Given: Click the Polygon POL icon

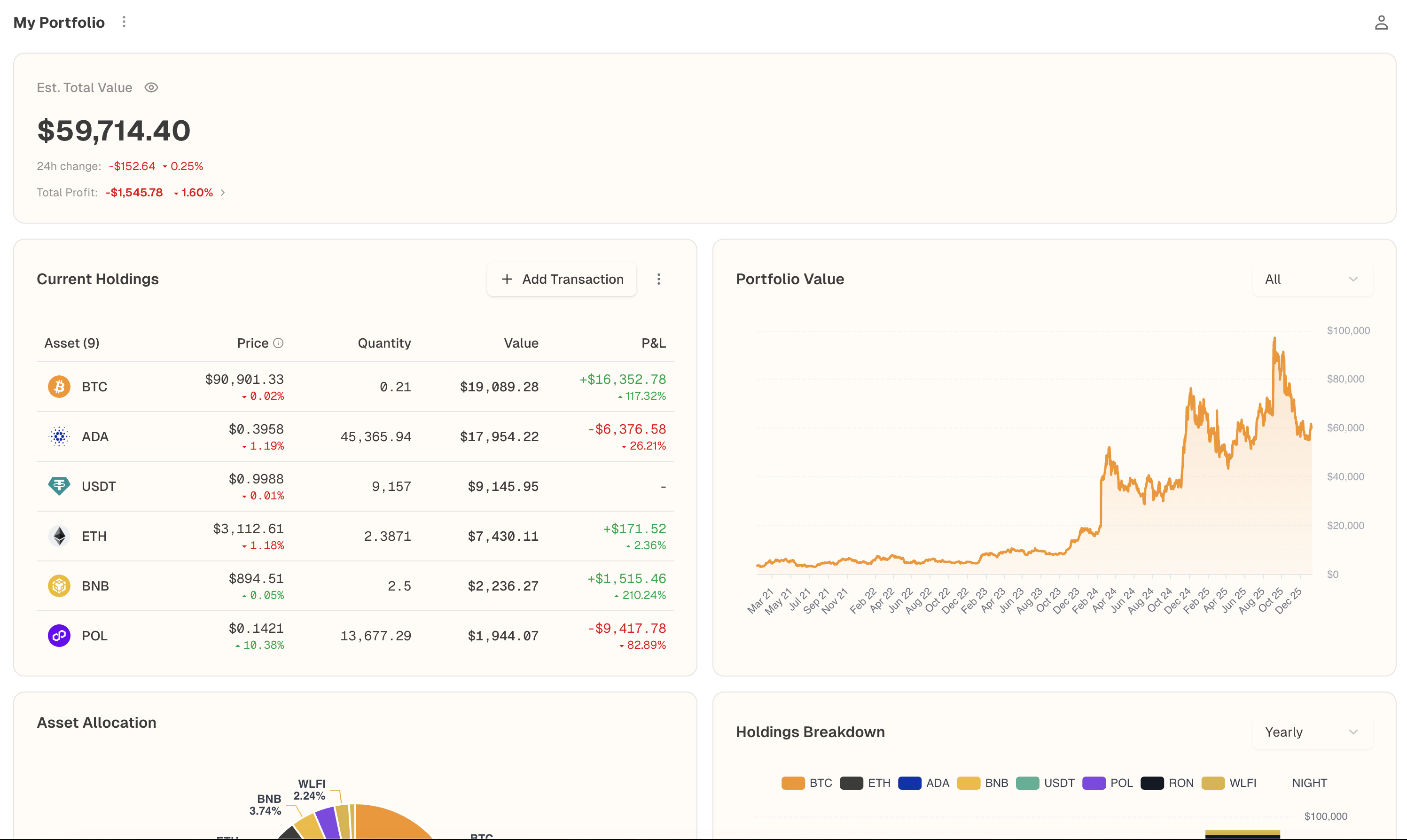Looking at the screenshot, I should click(x=59, y=636).
